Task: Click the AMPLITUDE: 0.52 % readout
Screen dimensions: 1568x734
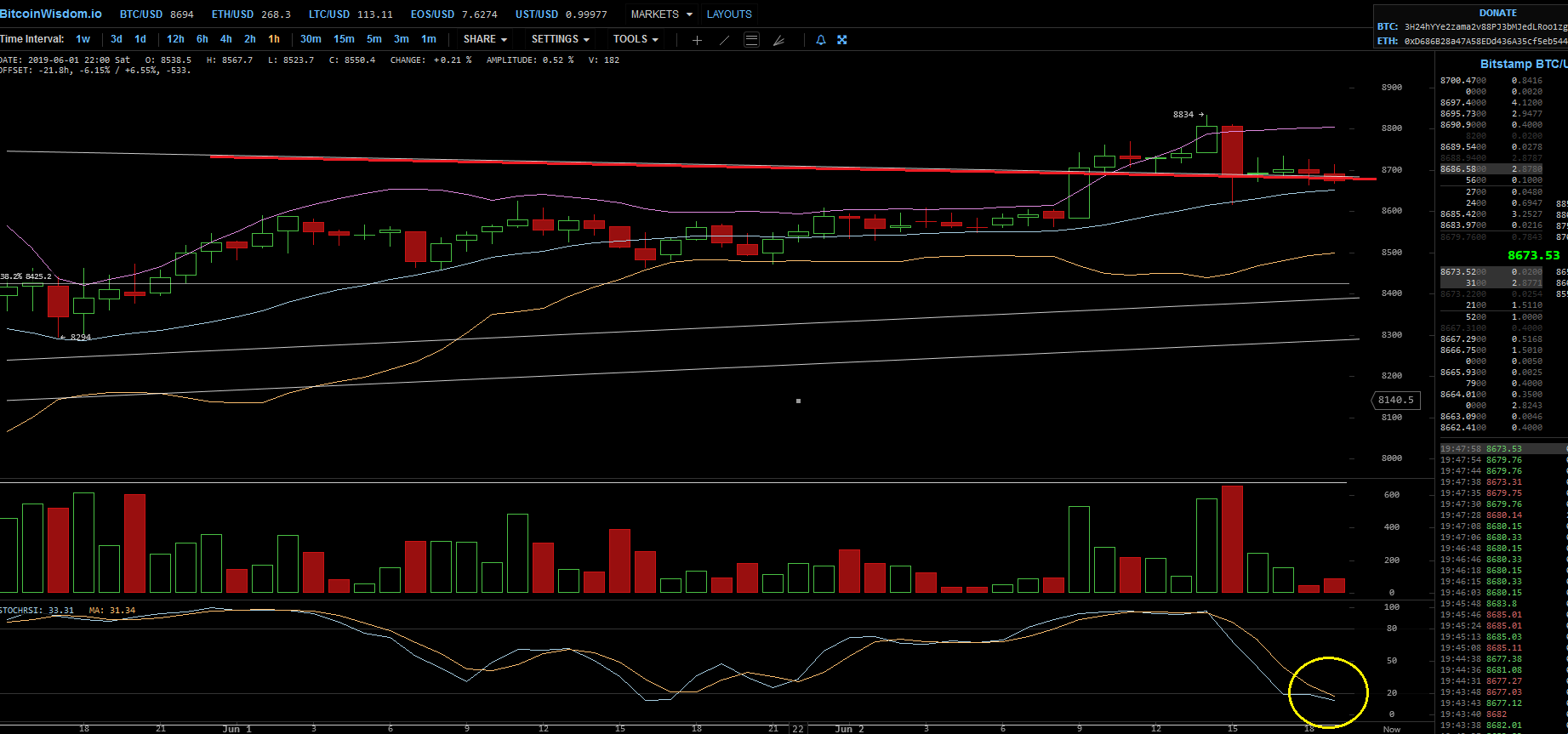Action: coord(530,60)
